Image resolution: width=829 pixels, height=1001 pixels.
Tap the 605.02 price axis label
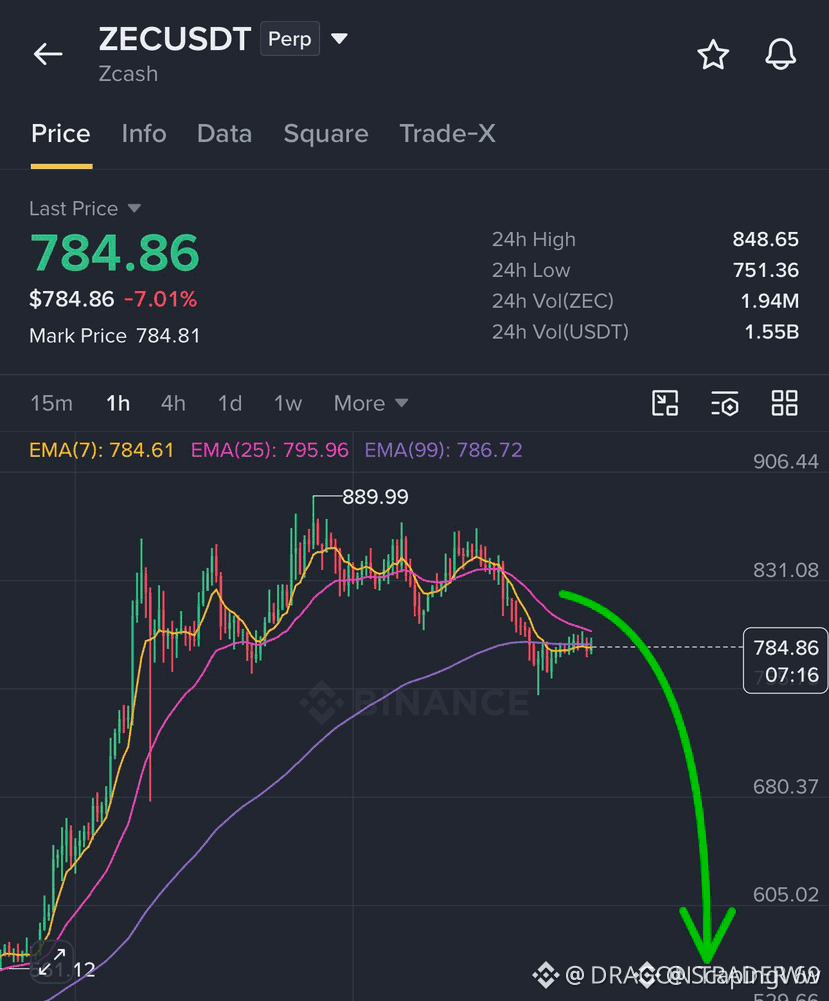point(786,894)
